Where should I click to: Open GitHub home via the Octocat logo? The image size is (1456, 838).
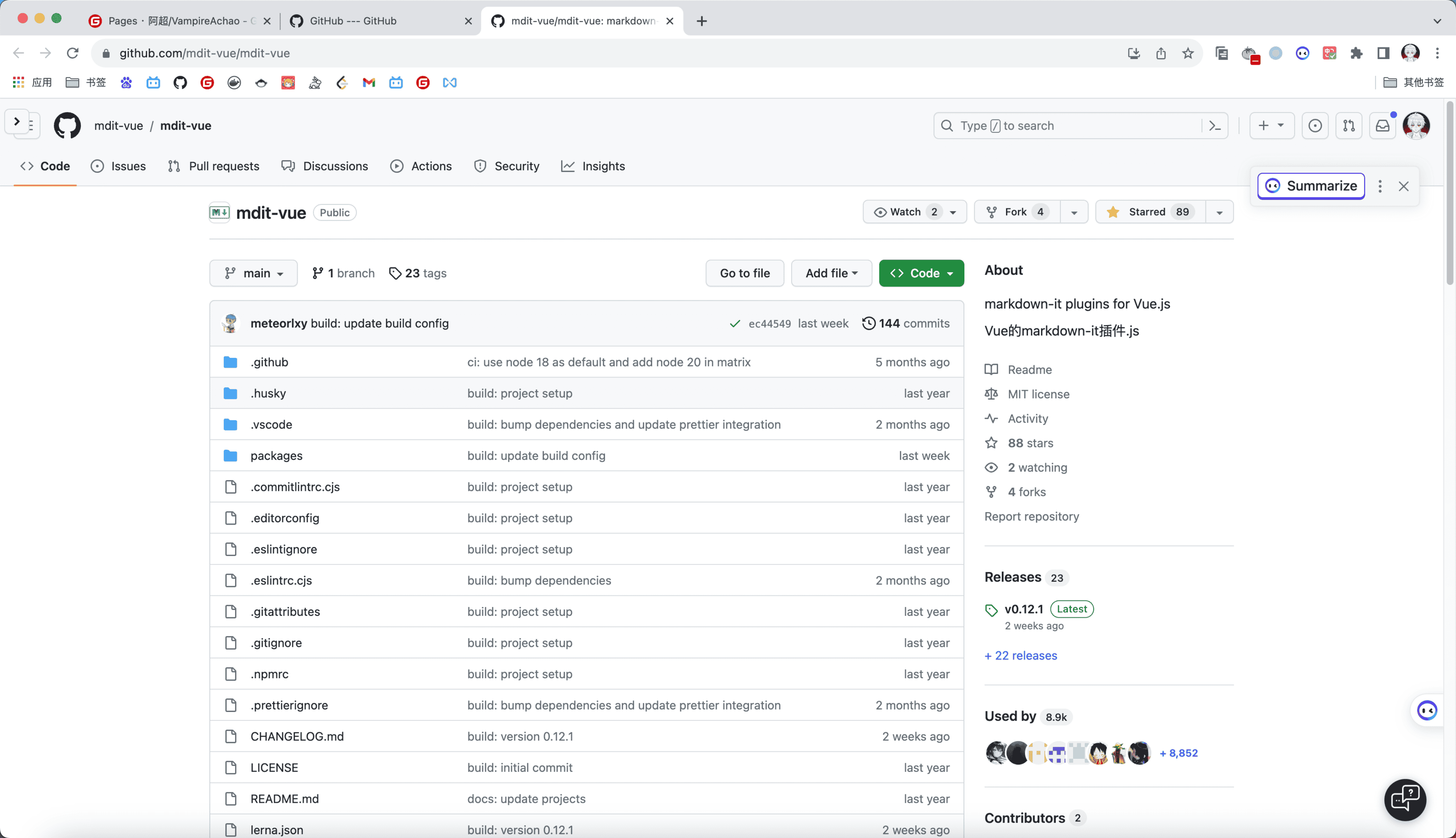pos(67,126)
